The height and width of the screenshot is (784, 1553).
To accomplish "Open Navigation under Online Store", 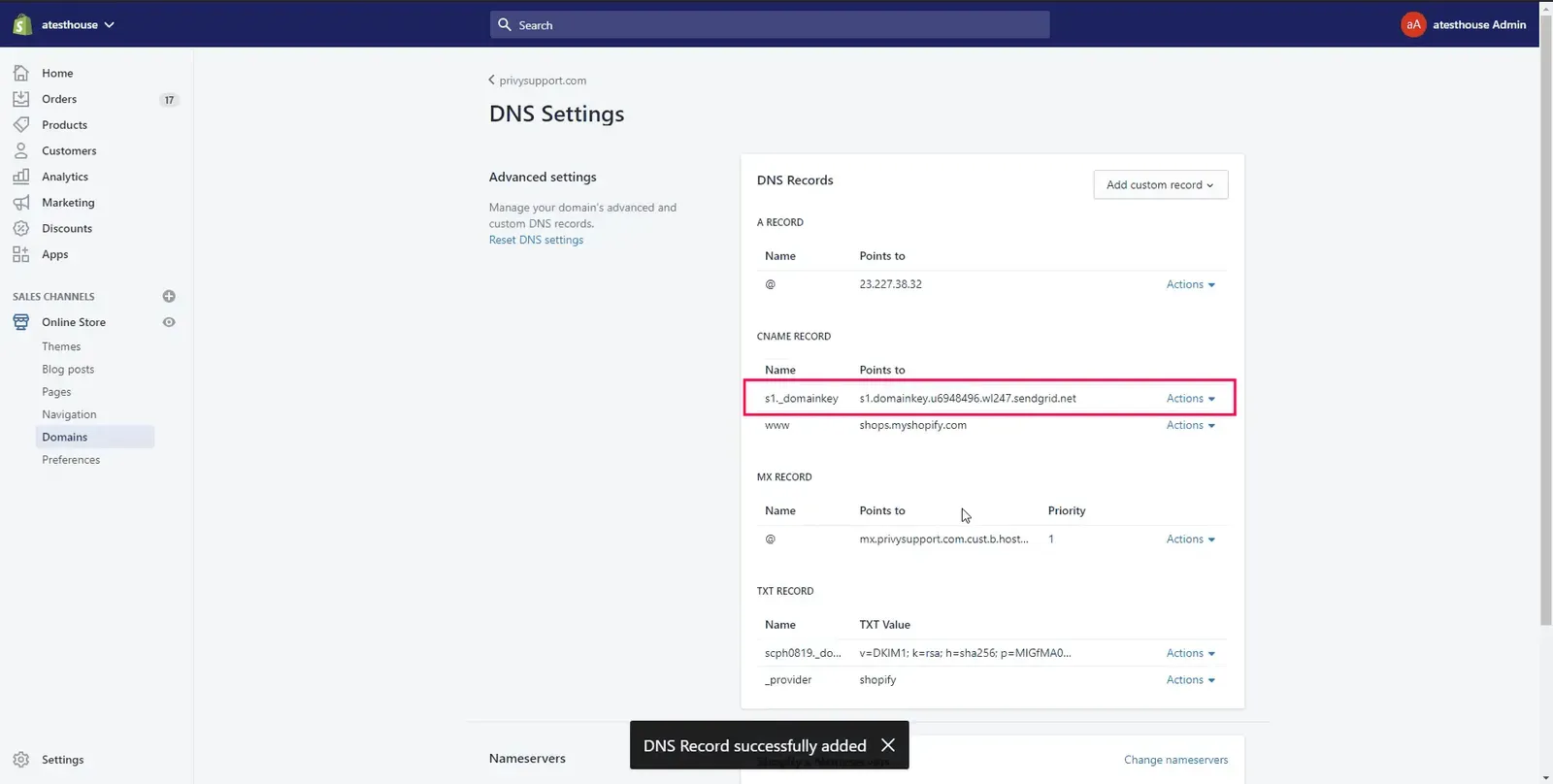I will coord(69,414).
